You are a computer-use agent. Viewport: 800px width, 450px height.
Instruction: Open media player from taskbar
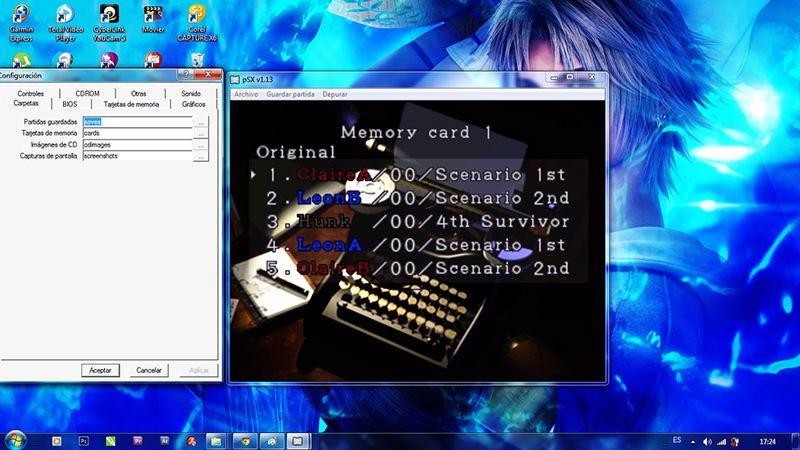[x=56, y=441]
